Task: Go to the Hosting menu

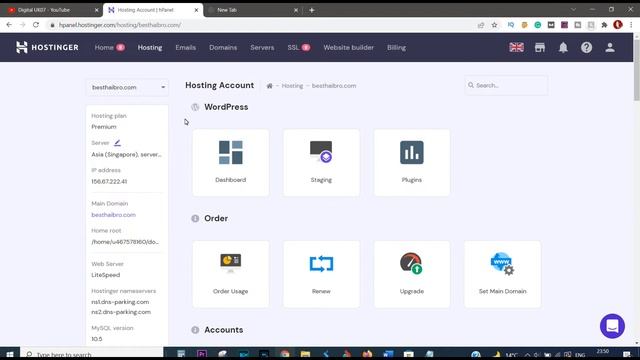Action: 150,47
